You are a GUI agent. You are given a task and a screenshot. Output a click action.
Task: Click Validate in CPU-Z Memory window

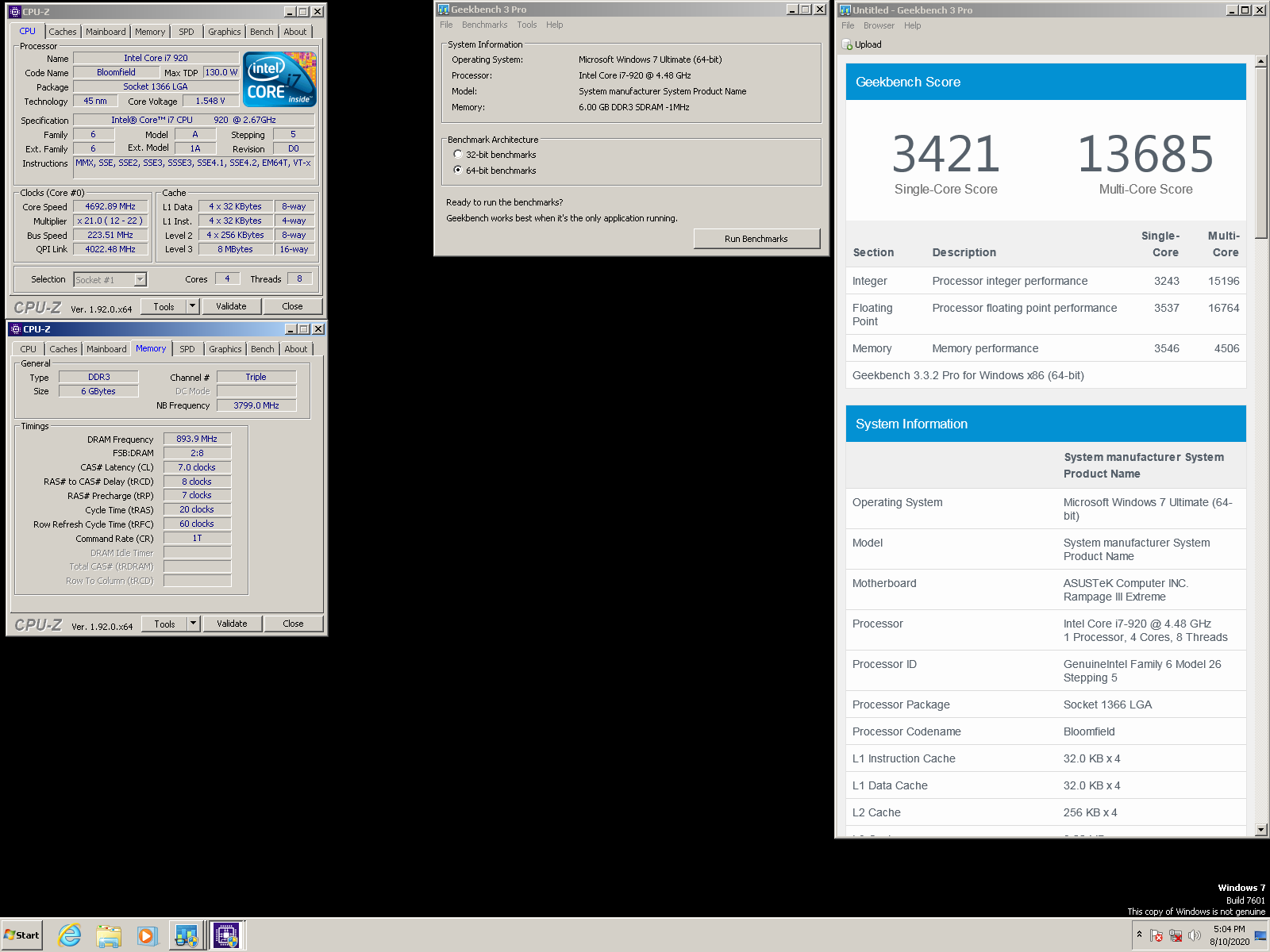[232, 624]
